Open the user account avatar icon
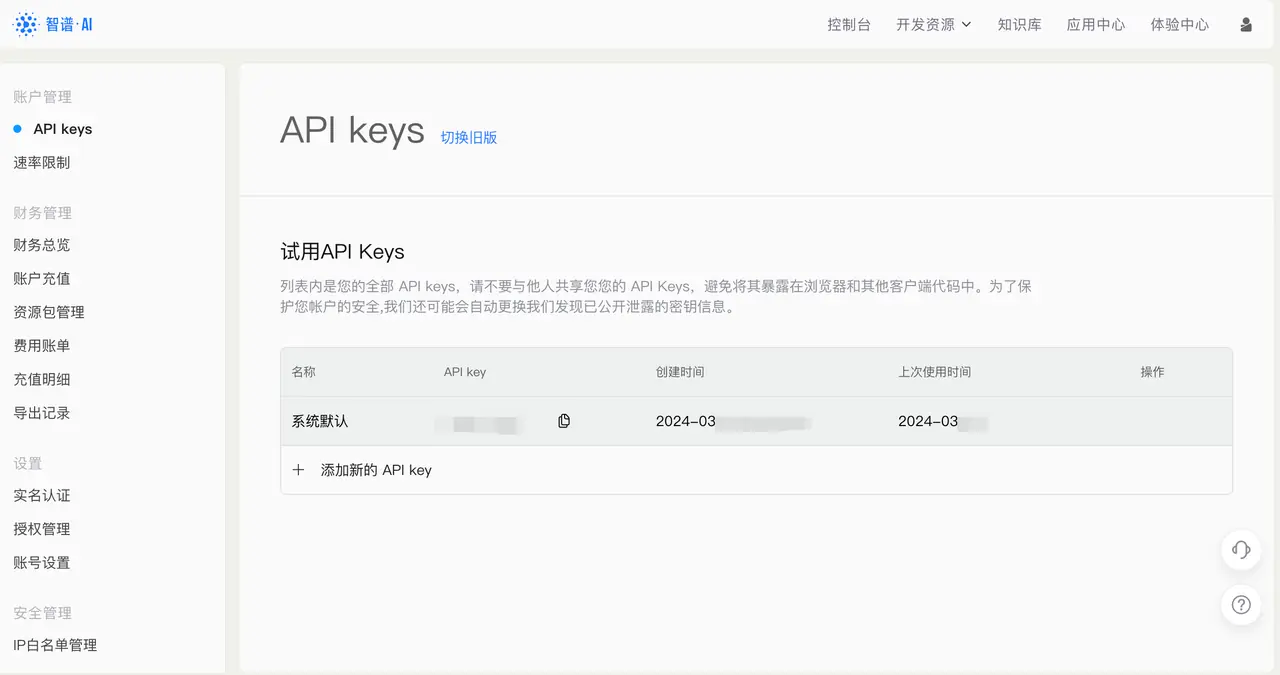The width and height of the screenshot is (1280, 675). click(x=1245, y=23)
